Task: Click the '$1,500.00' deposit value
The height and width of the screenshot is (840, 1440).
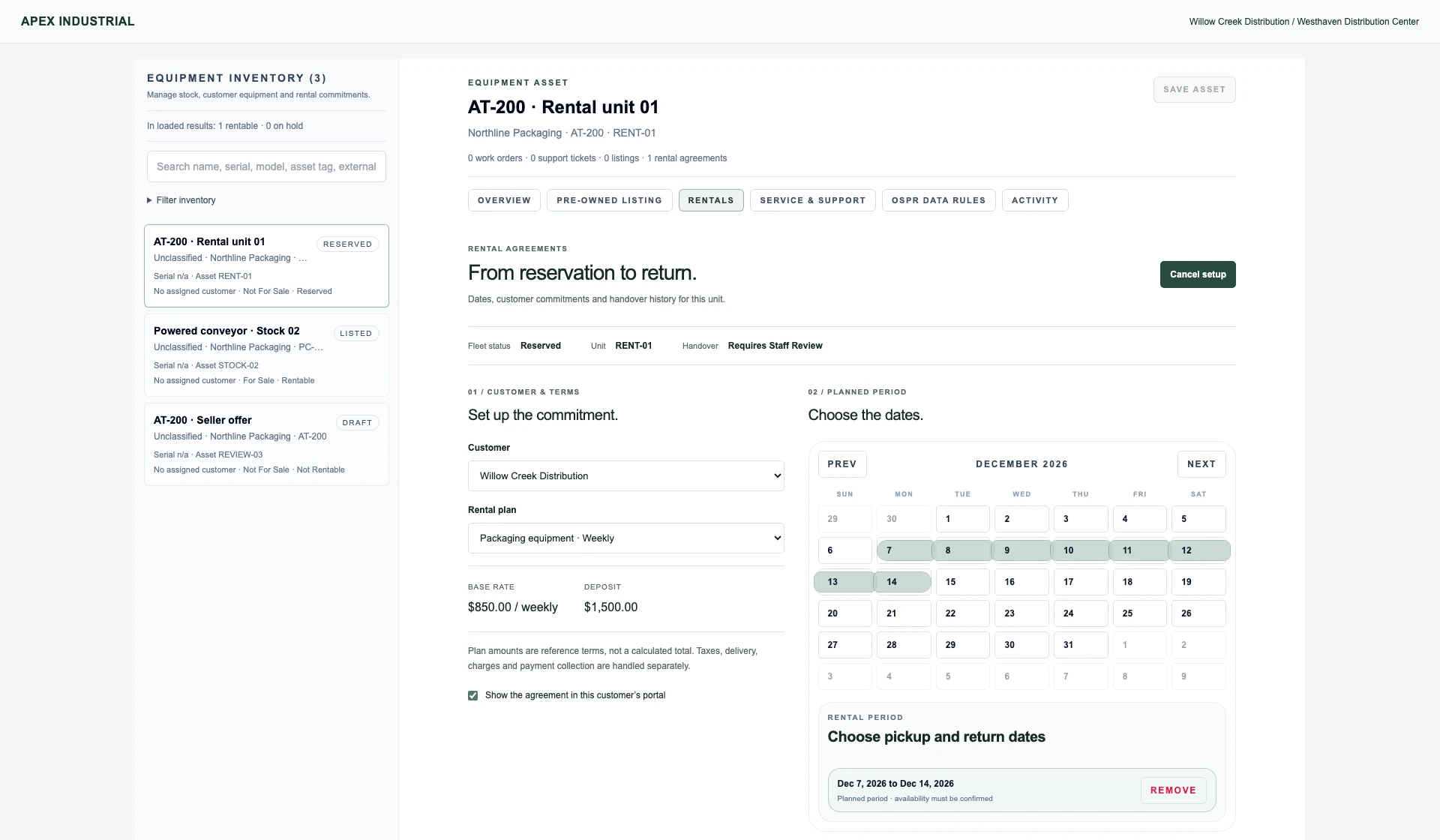Action: 610,607
